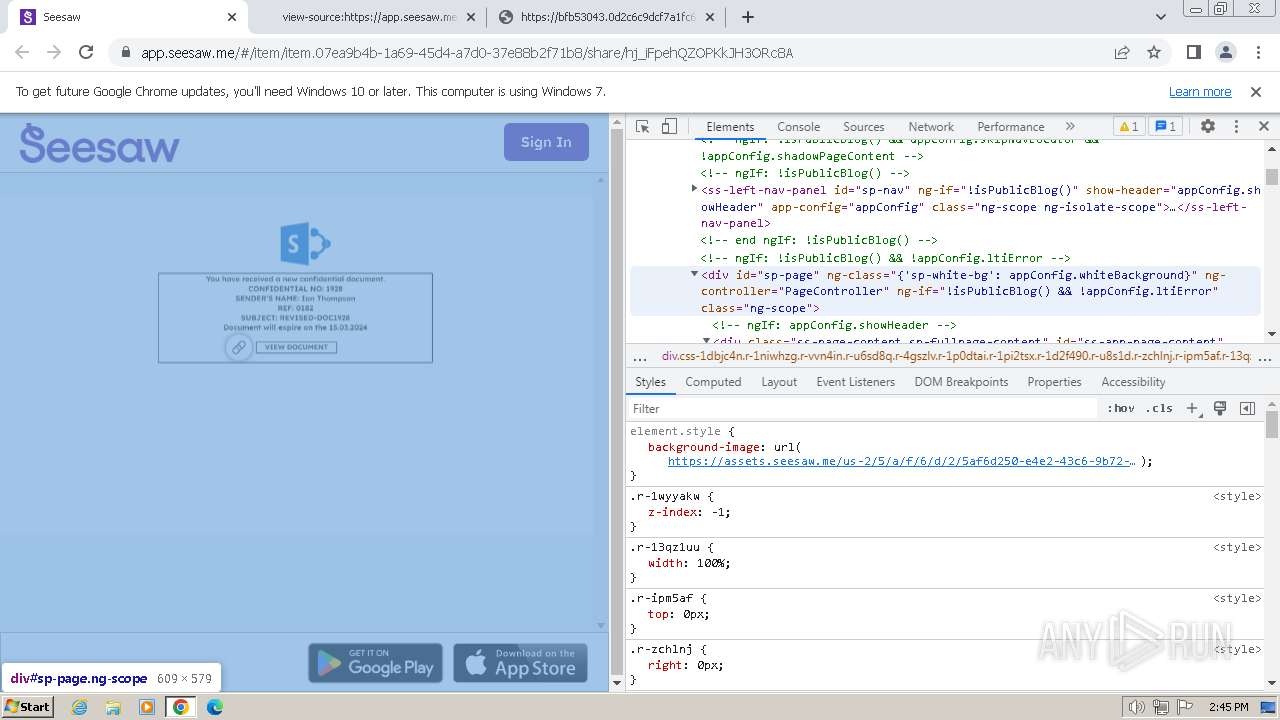Open File Explorer from taskbar

click(x=113, y=706)
